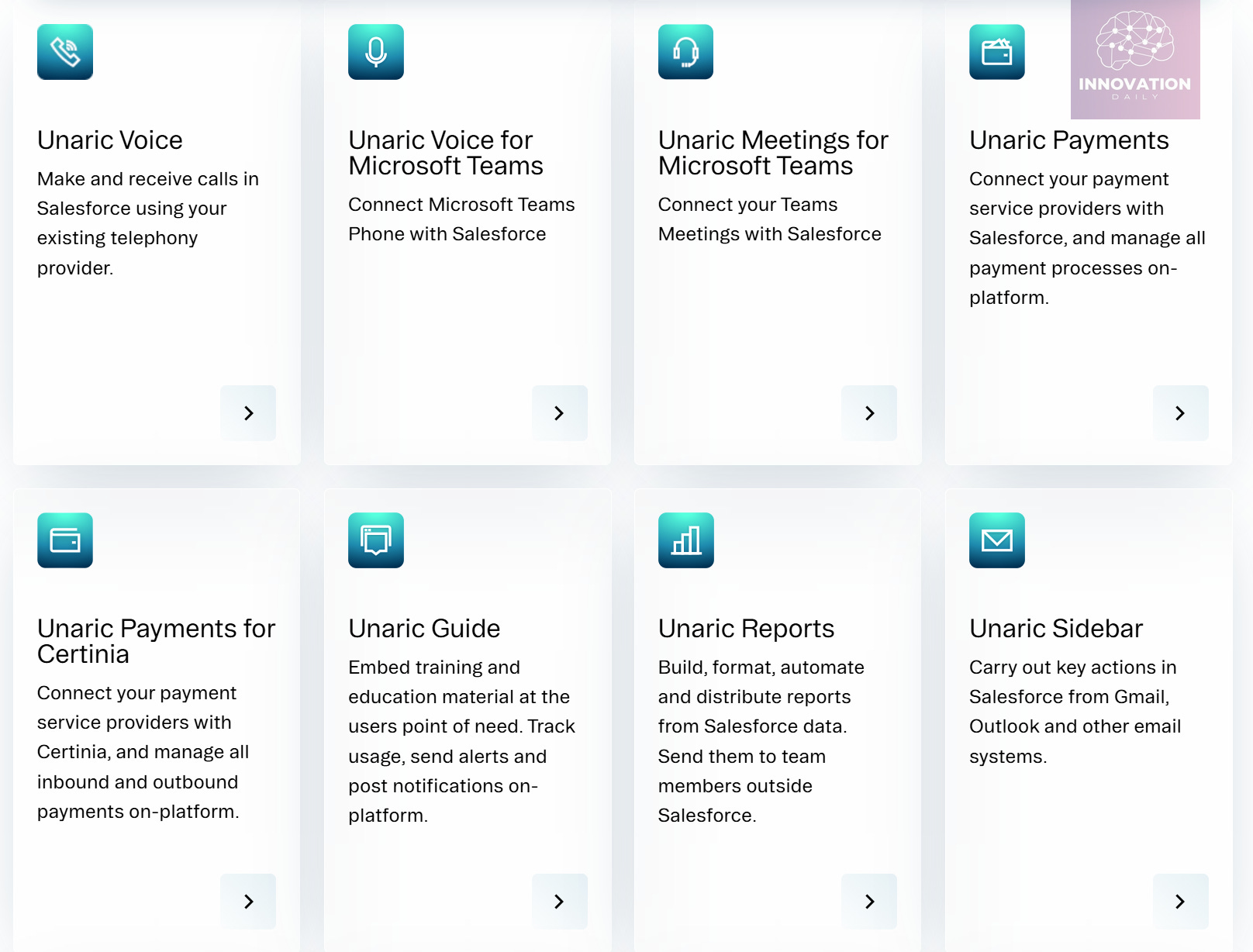Open Unaric Sidebar via its arrow button

coord(1181,902)
